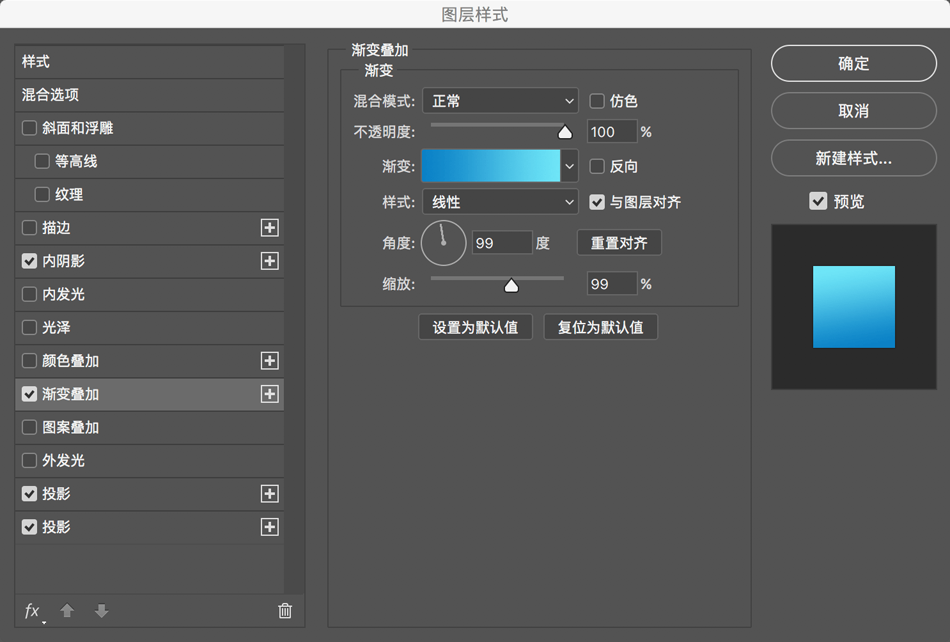
Task: Click the 重置对齐 button
Action: point(619,243)
